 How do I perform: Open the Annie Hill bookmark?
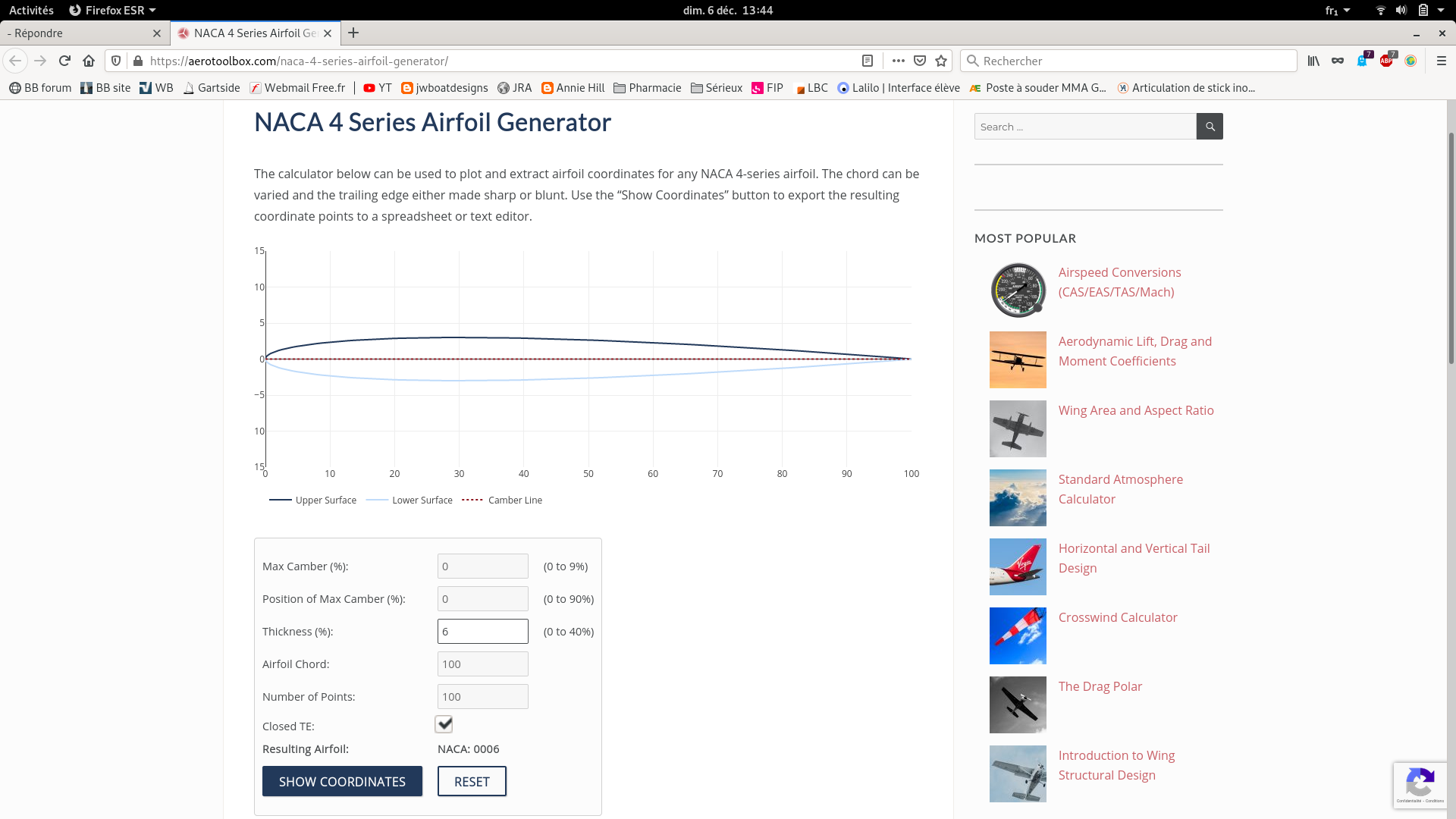573,88
